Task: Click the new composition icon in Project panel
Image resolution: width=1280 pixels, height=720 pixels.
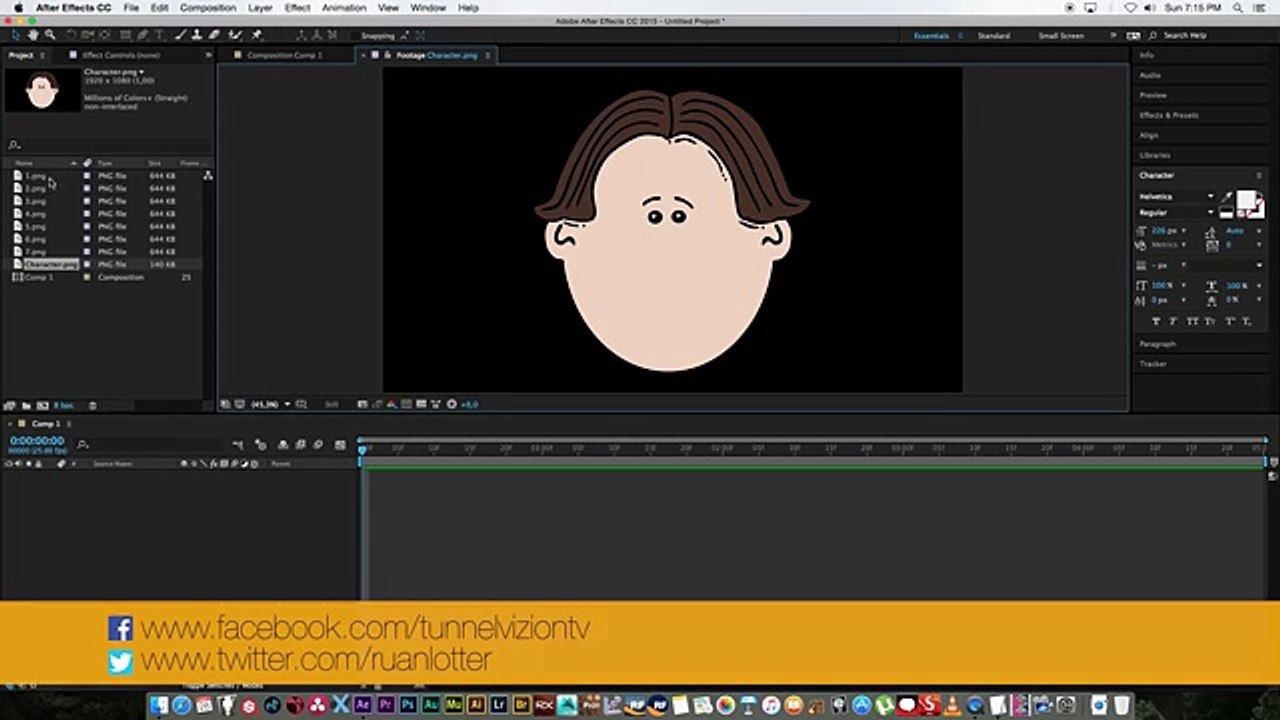Action: 42,405
